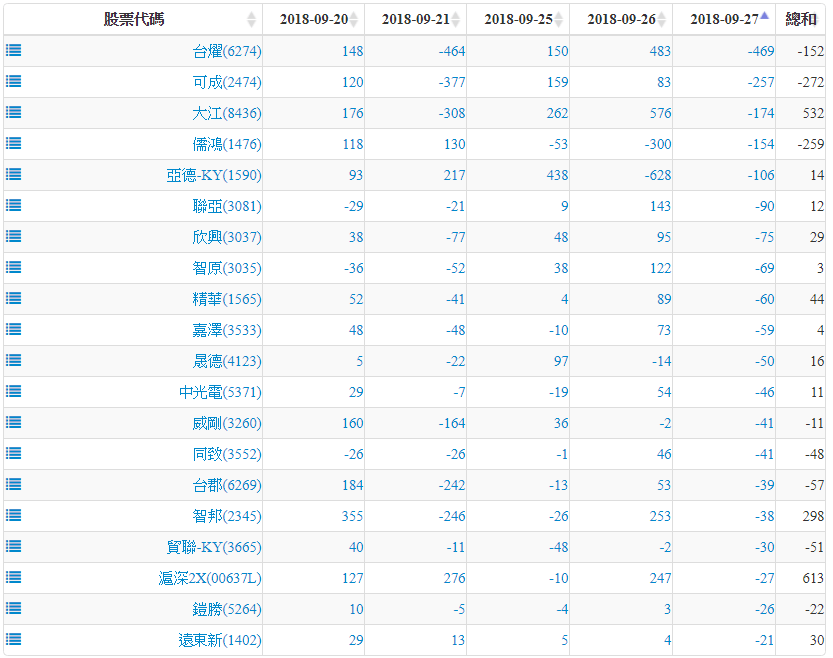Screen dimensions: 833x658
Task: Open the list icon for 遠東新(1402) row
Action: point(14,640)
